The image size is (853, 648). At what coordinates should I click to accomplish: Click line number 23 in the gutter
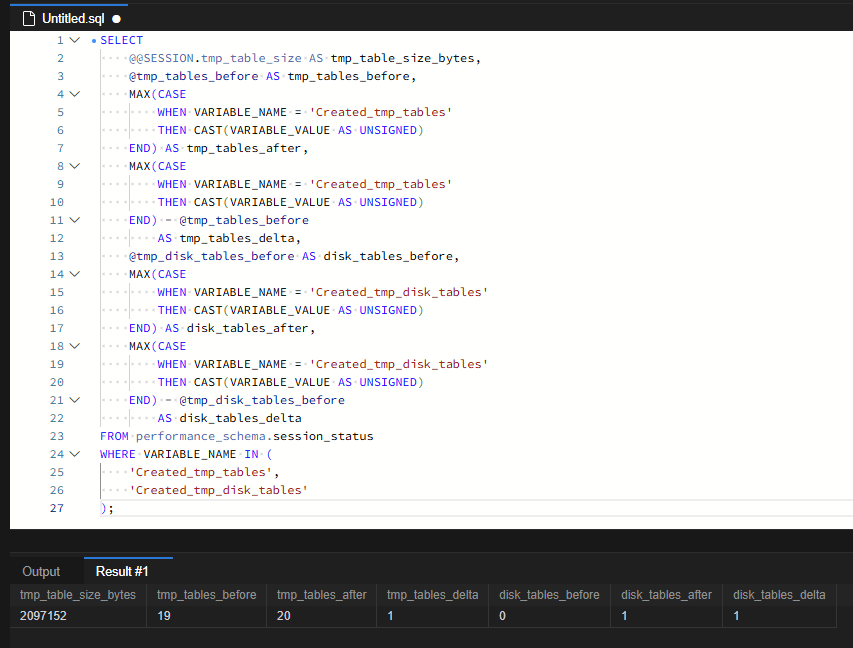coord(57,436)
